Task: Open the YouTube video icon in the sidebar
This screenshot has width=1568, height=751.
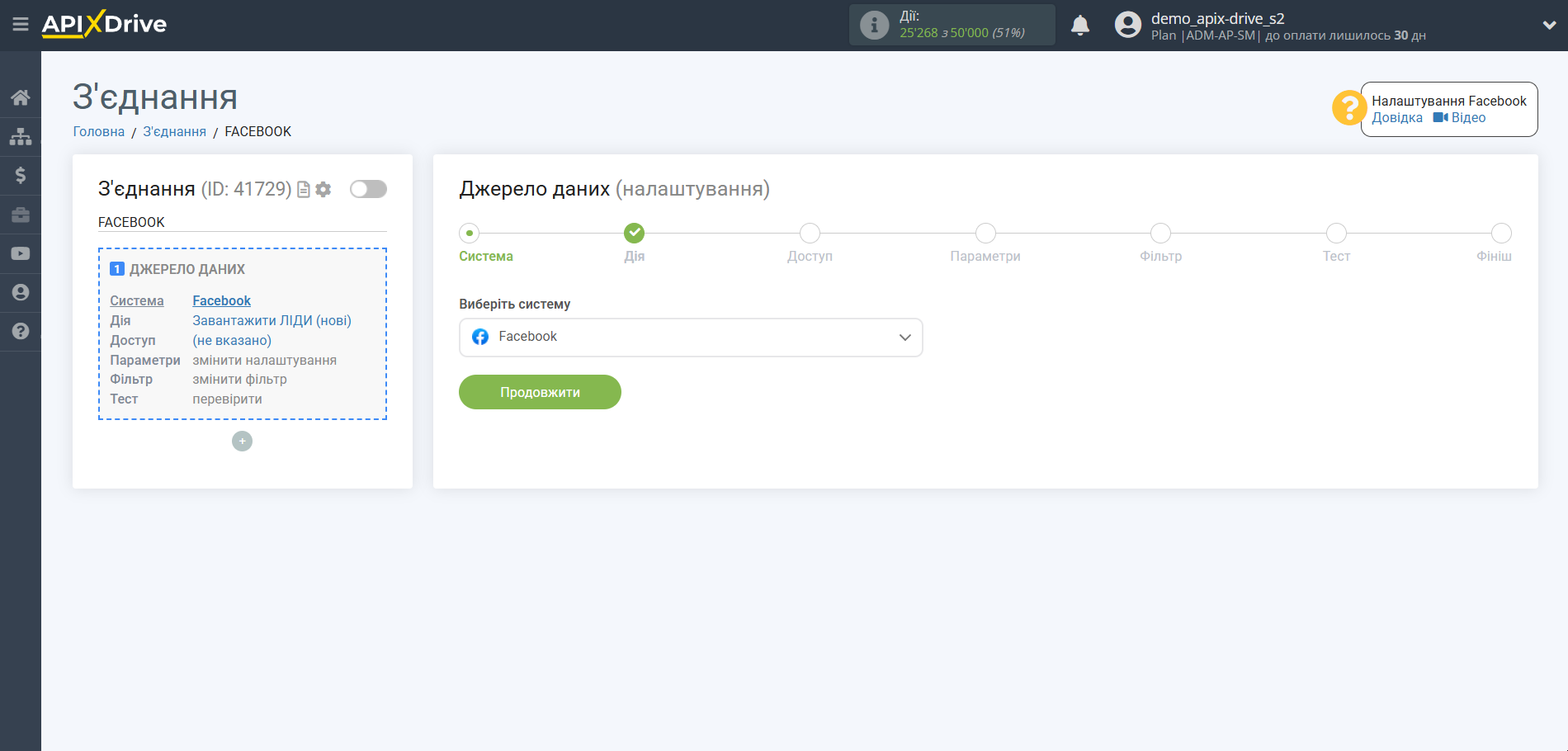Action: (21, 253)
